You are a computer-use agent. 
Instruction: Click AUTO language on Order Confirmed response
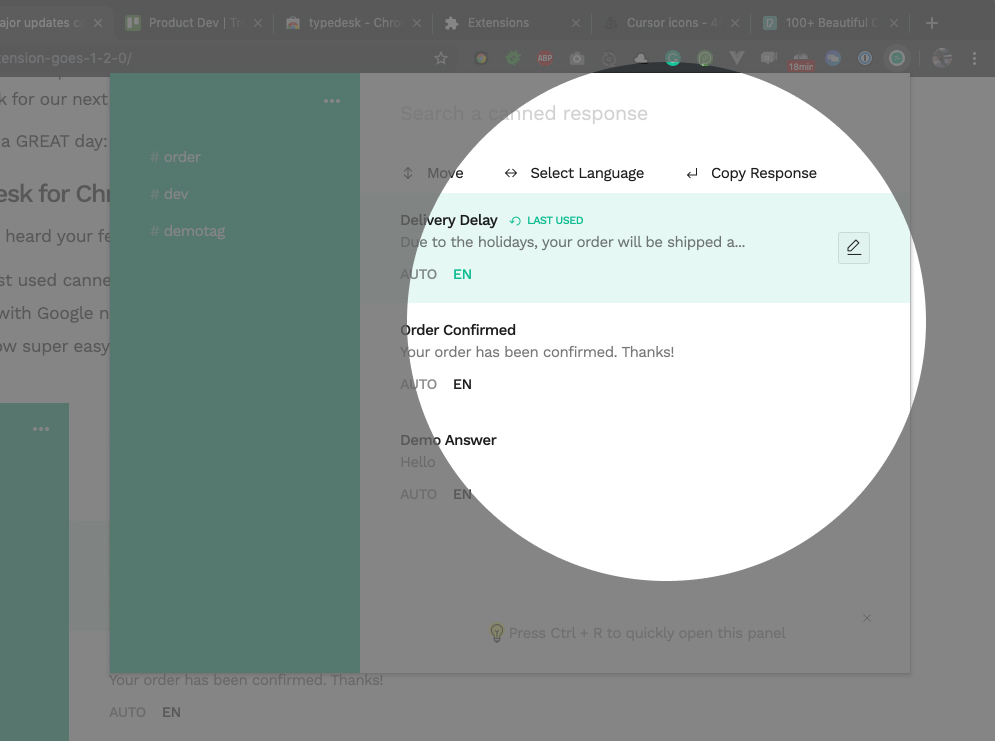click(419, 384)
